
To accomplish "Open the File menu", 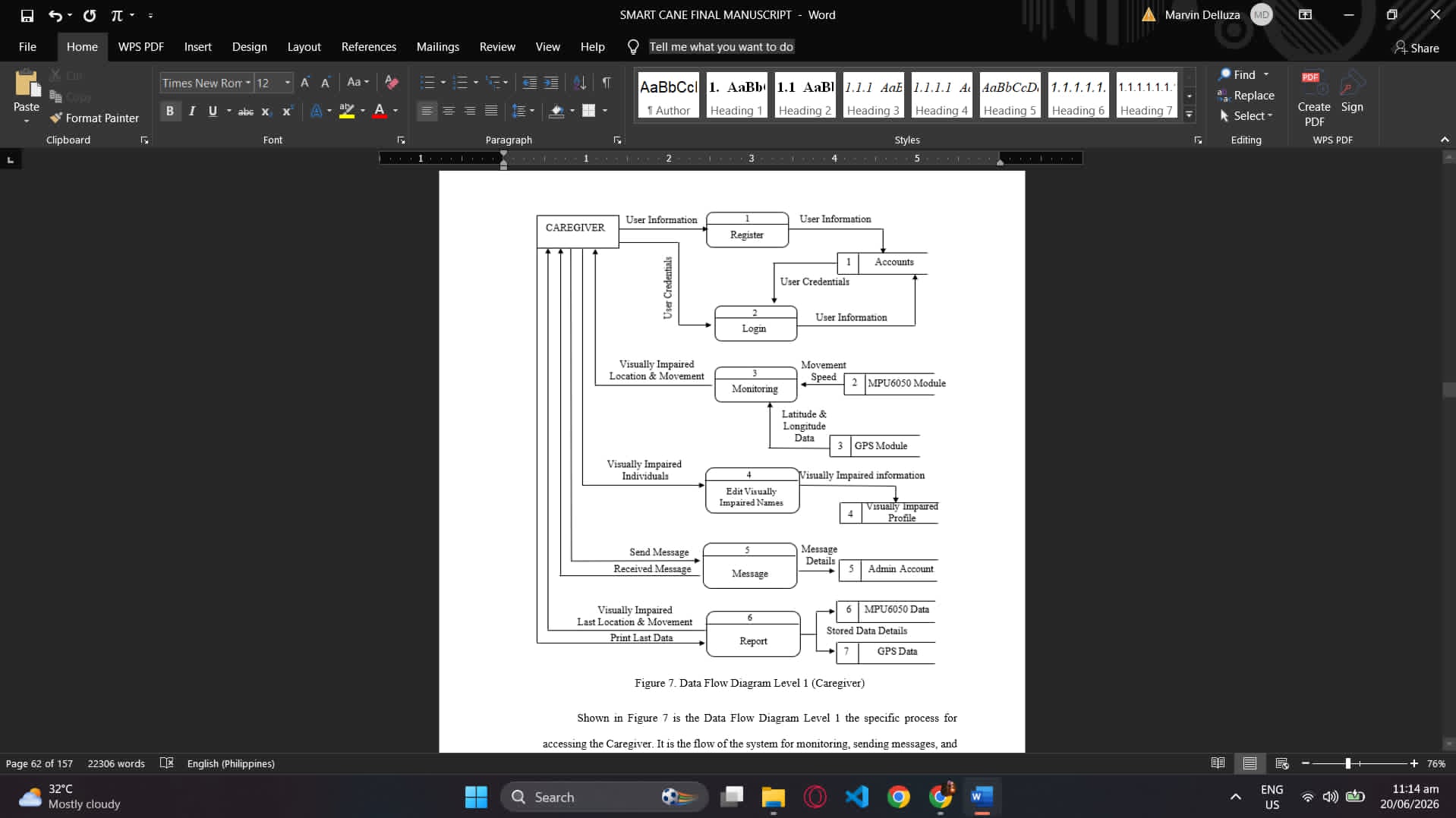I will [27, 47].
